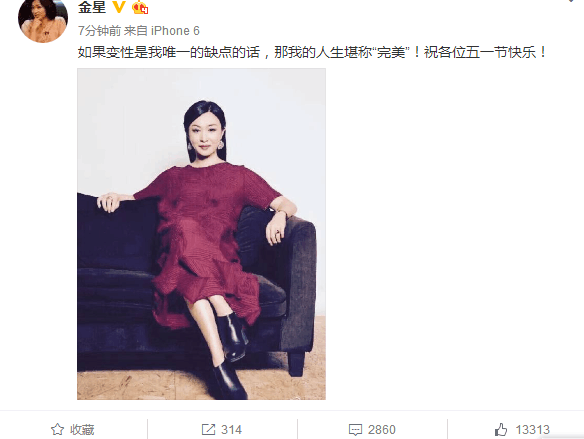Open the 314 reposts count
Image resolution: width=584 pixels, height=439 pixels.
[x=231, y=430]
